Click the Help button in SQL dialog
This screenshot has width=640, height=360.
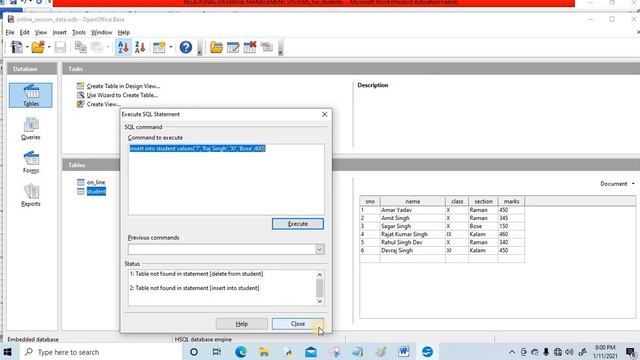click(x=242, y=324)
